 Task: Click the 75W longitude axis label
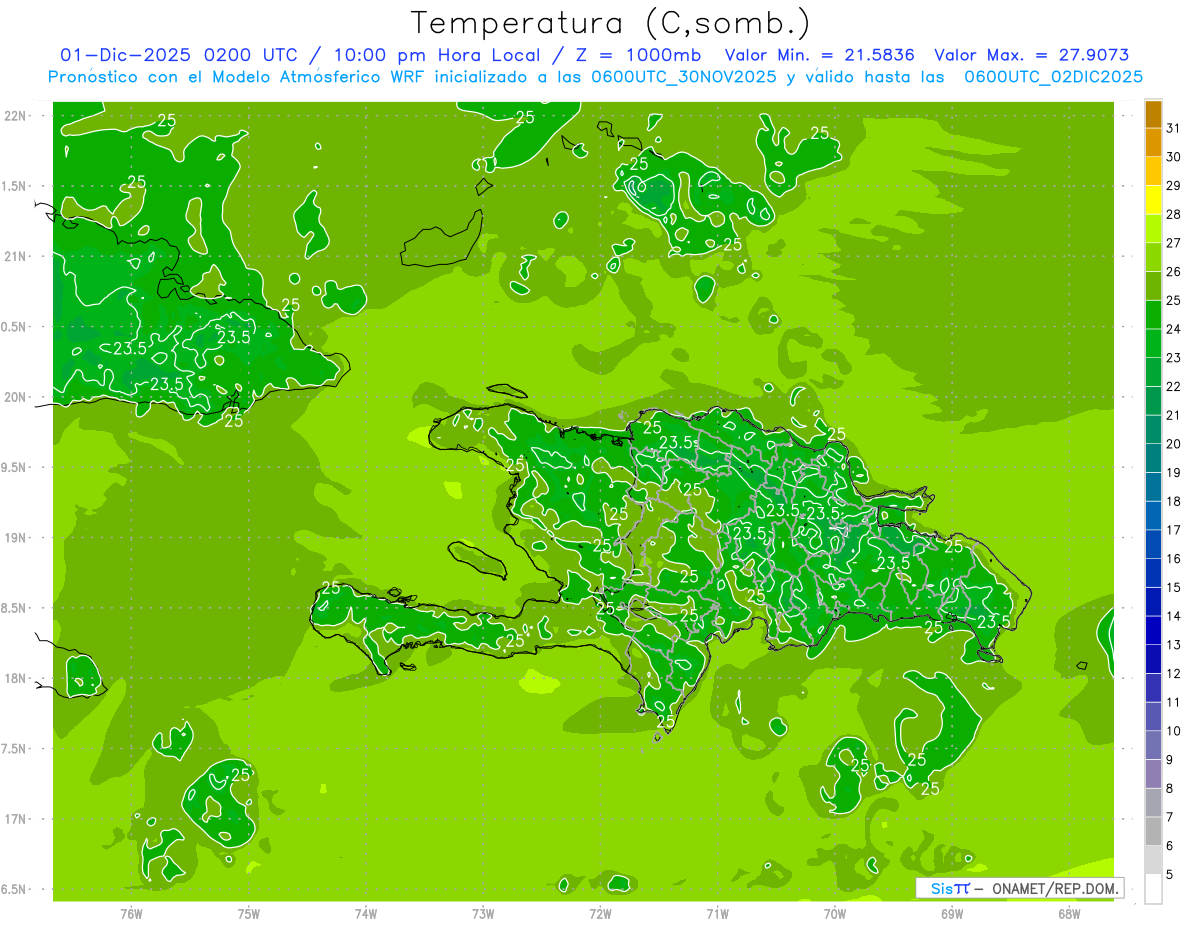248,914
